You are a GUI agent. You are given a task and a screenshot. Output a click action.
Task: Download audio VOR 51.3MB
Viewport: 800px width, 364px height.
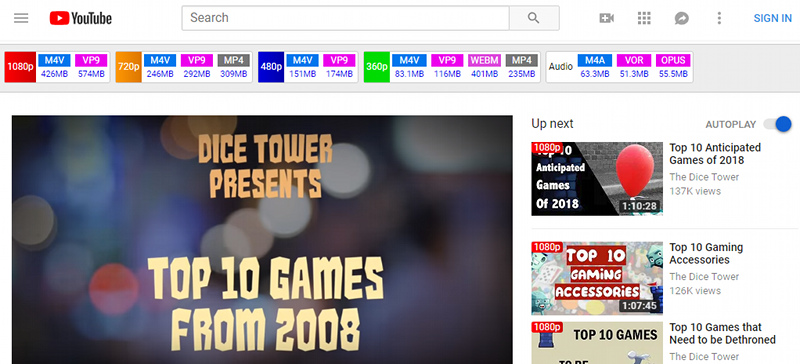634,67
